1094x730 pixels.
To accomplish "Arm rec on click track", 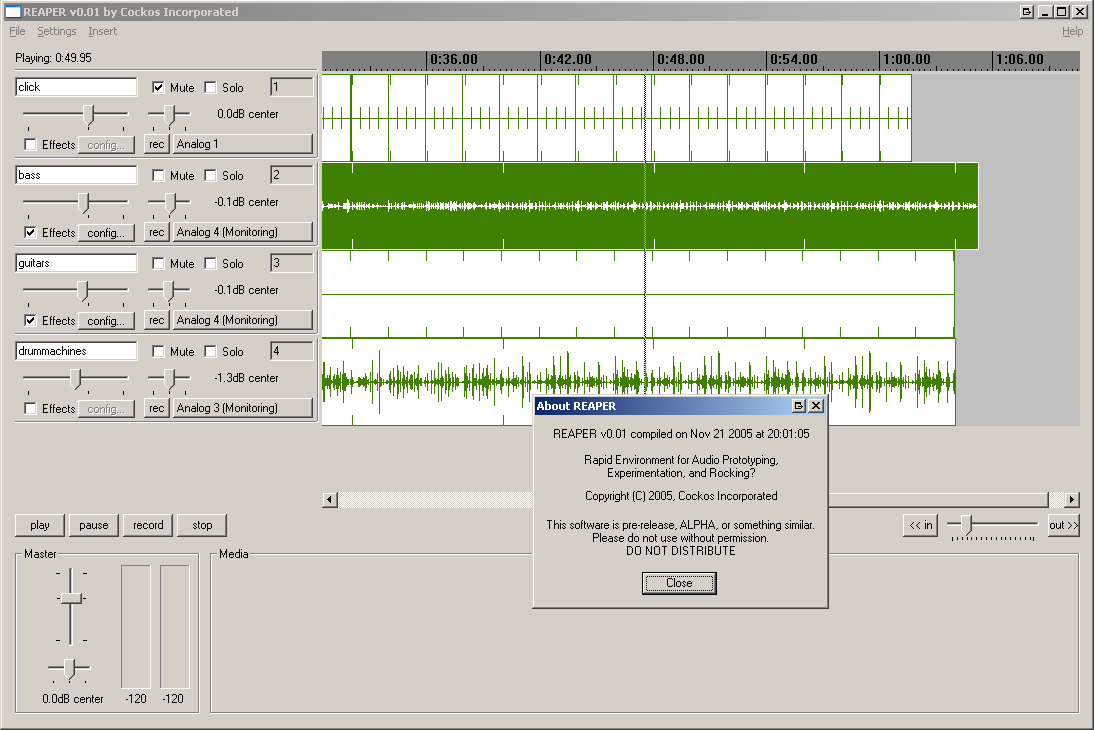I will [x=157, y=144].
